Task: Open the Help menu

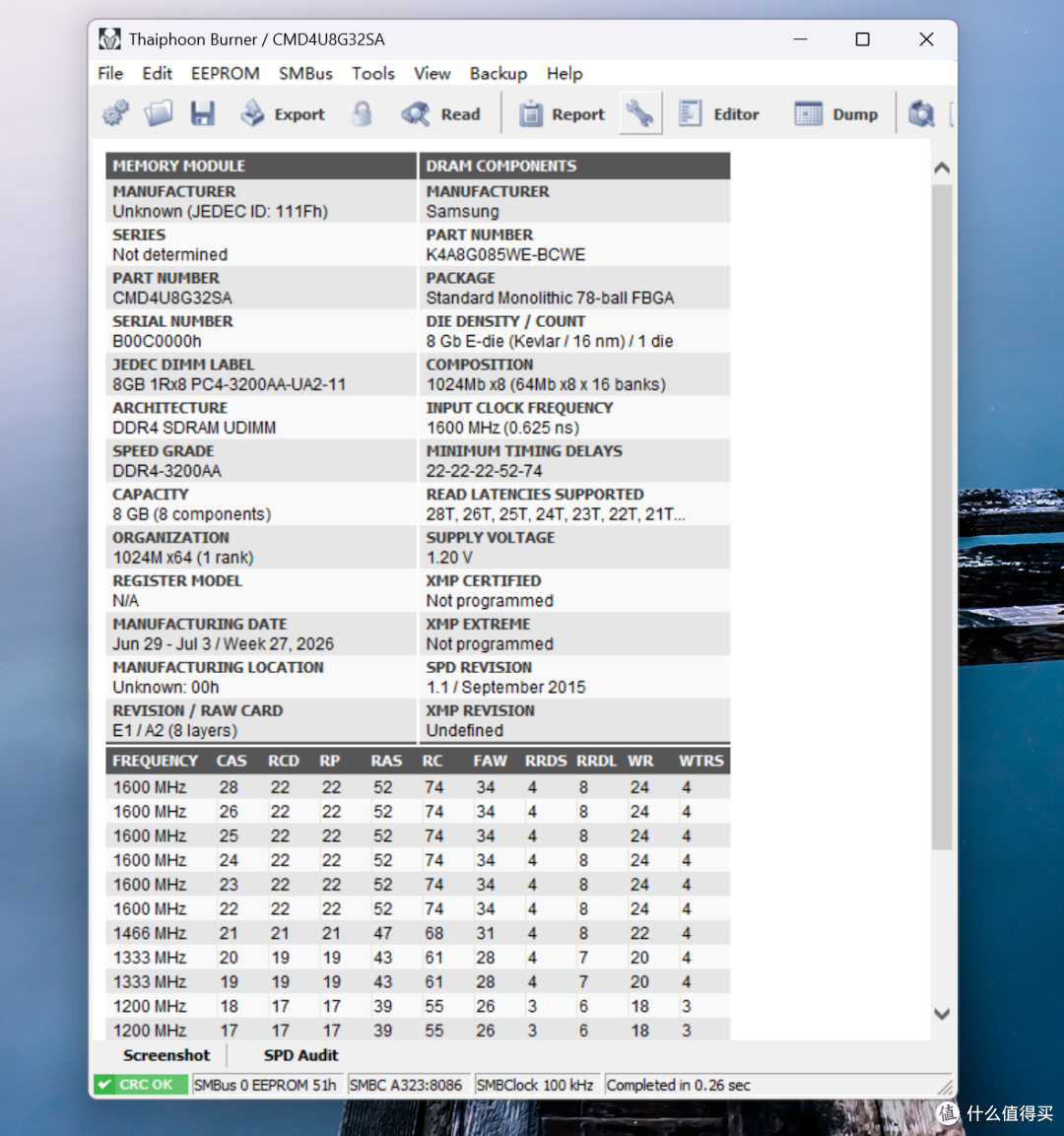Action: 565,73
